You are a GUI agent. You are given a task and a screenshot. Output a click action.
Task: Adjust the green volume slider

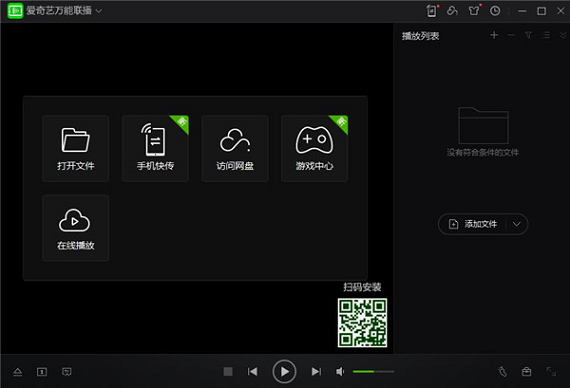[x=373, y=372]
